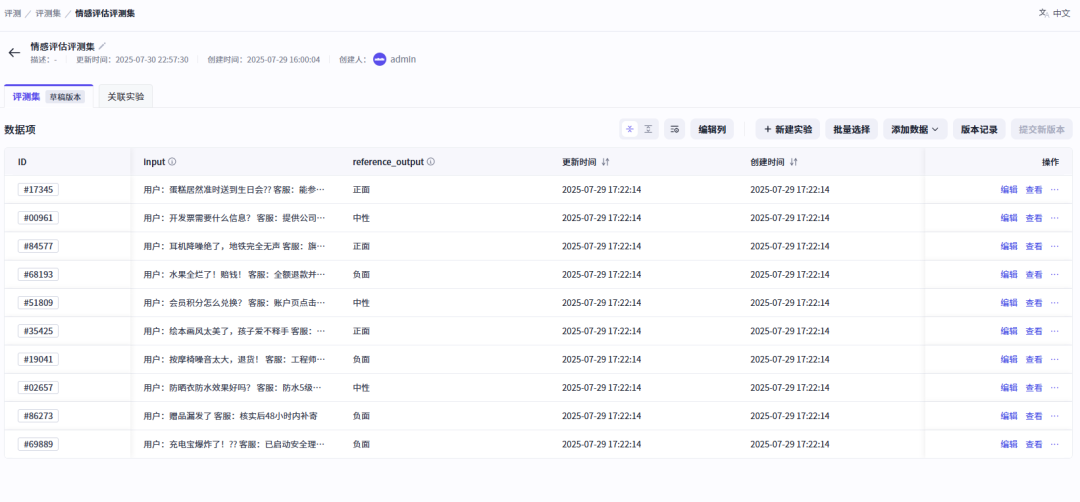Click input text starting 用户：充电宝爆炸了

click(233, 444)
